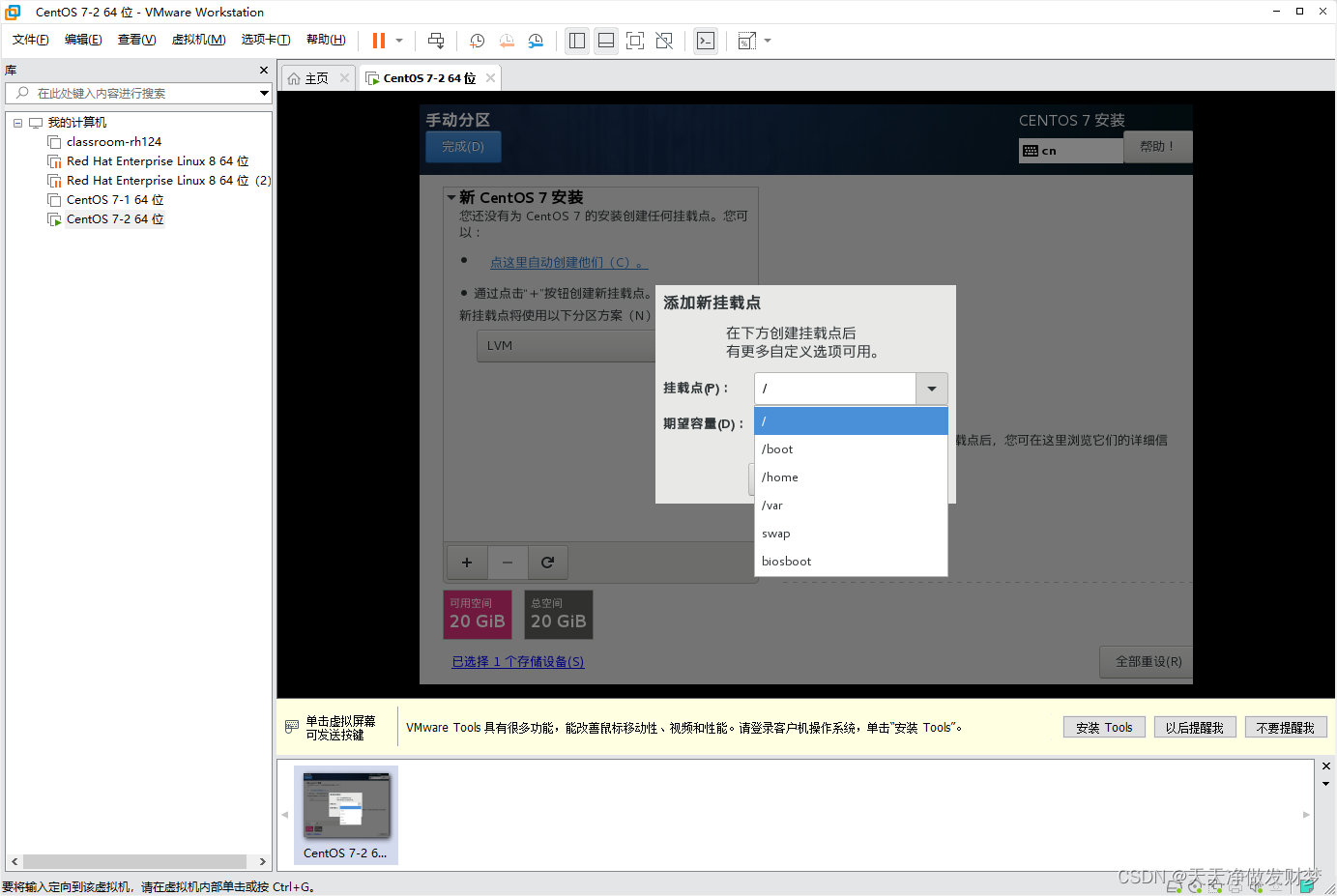Open the 选项卡(T) menu
1337x896 pixels.
point(266,40)
